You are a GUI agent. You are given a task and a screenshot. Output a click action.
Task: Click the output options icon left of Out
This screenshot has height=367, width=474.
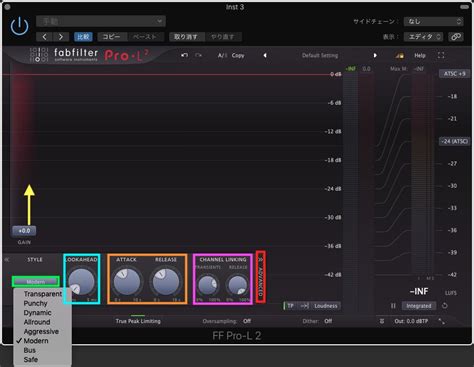382,321
